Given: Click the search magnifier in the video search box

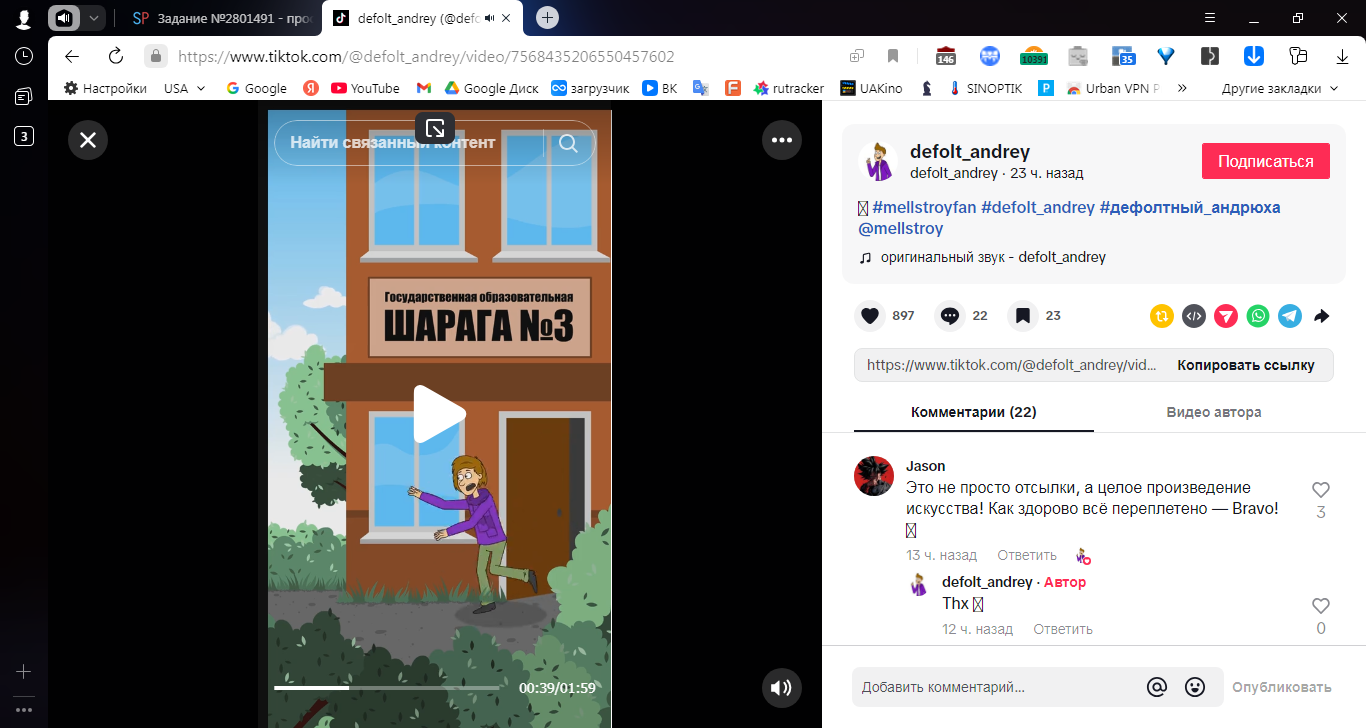Looking at the screenshot, I should tap(568, 143).
